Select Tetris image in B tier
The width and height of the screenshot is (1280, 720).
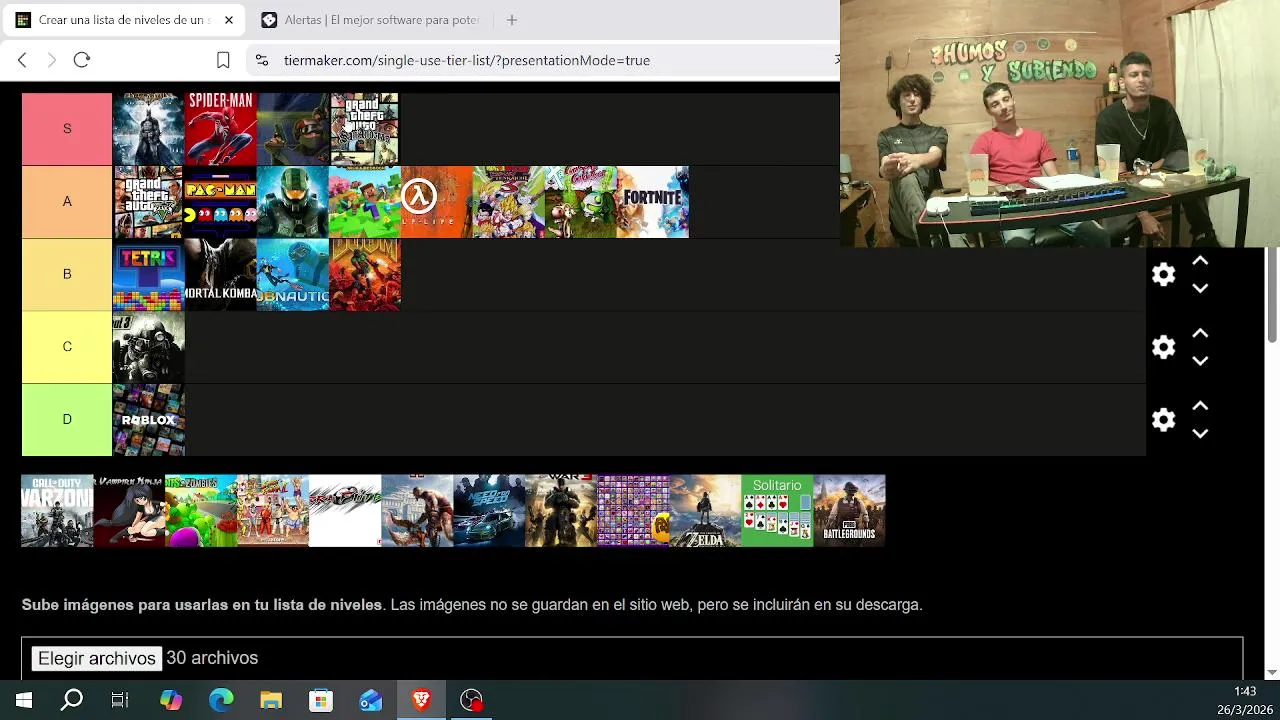tap(148, 275)
